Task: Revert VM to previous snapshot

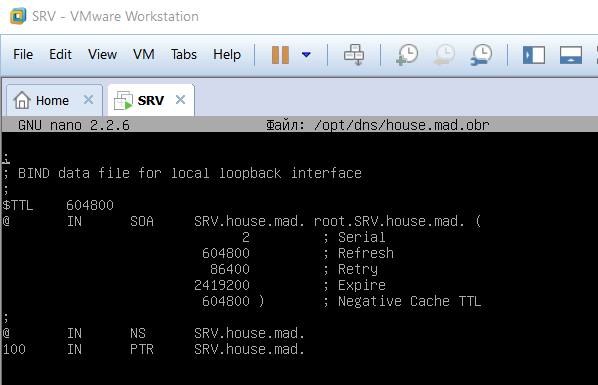Action: tap(444, 55)
